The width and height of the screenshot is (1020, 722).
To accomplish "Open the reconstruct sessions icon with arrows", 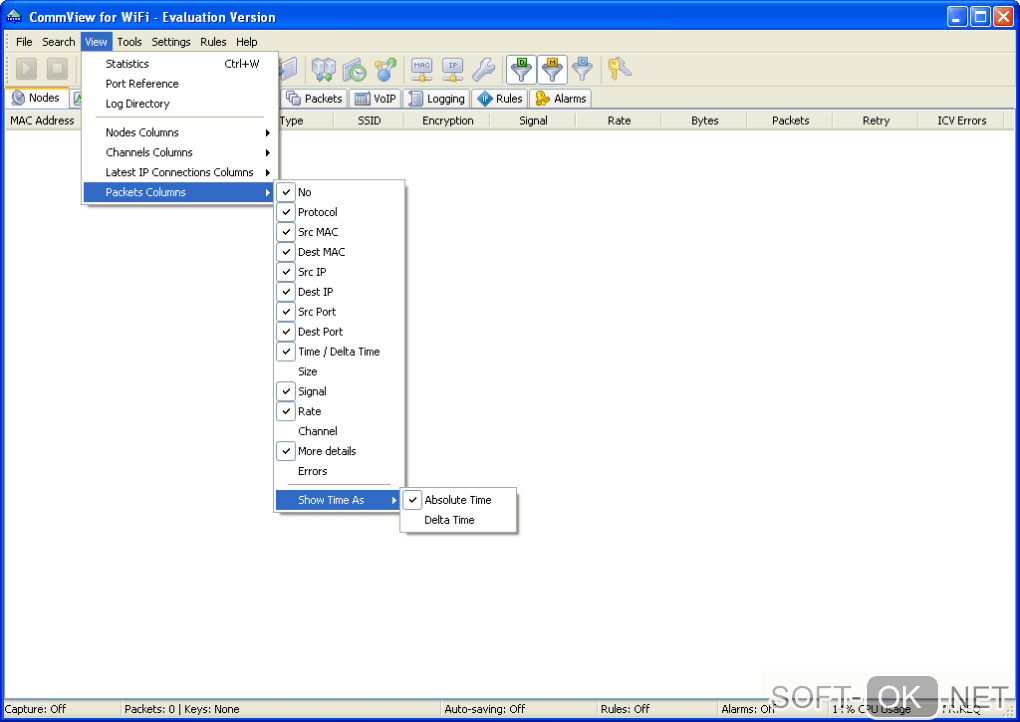I will [x=323, y=69].
